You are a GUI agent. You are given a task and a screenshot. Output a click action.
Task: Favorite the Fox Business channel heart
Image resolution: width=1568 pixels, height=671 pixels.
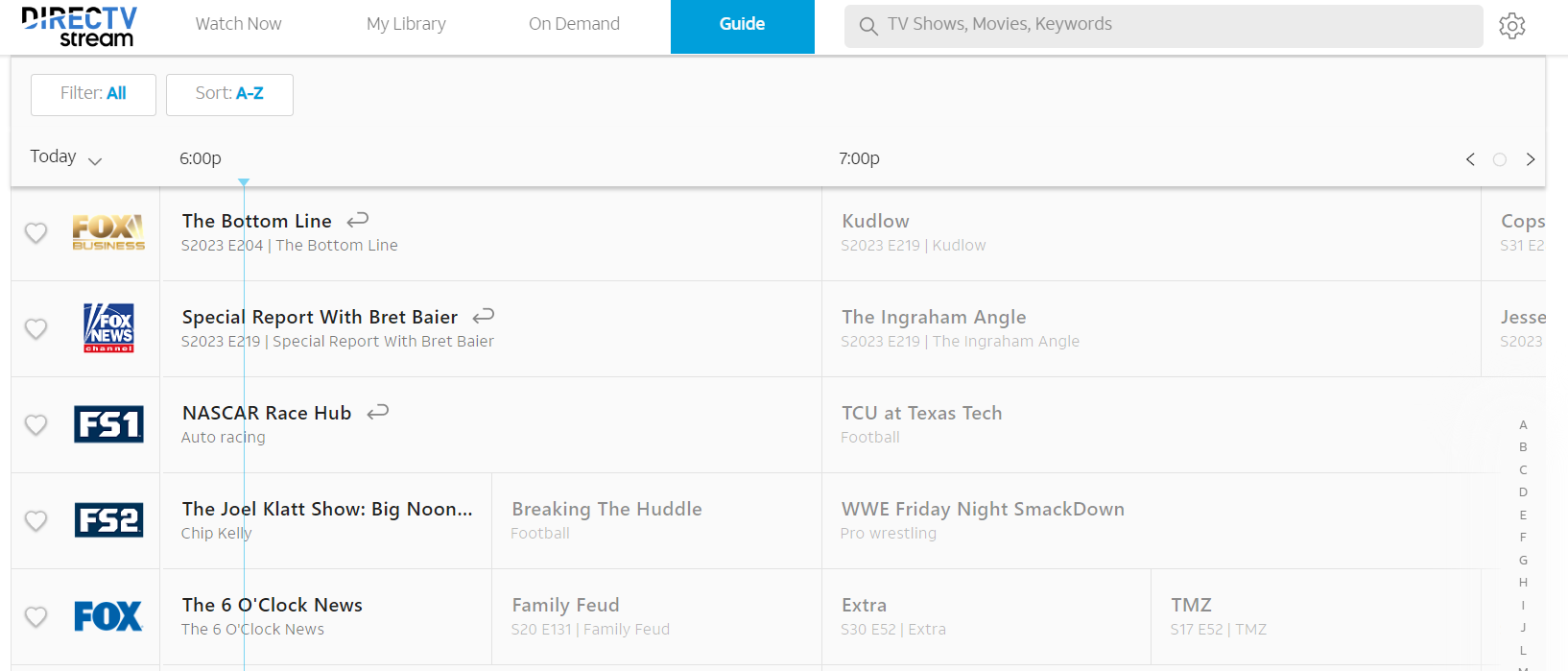pyautogui.click(x=36, y=232)
